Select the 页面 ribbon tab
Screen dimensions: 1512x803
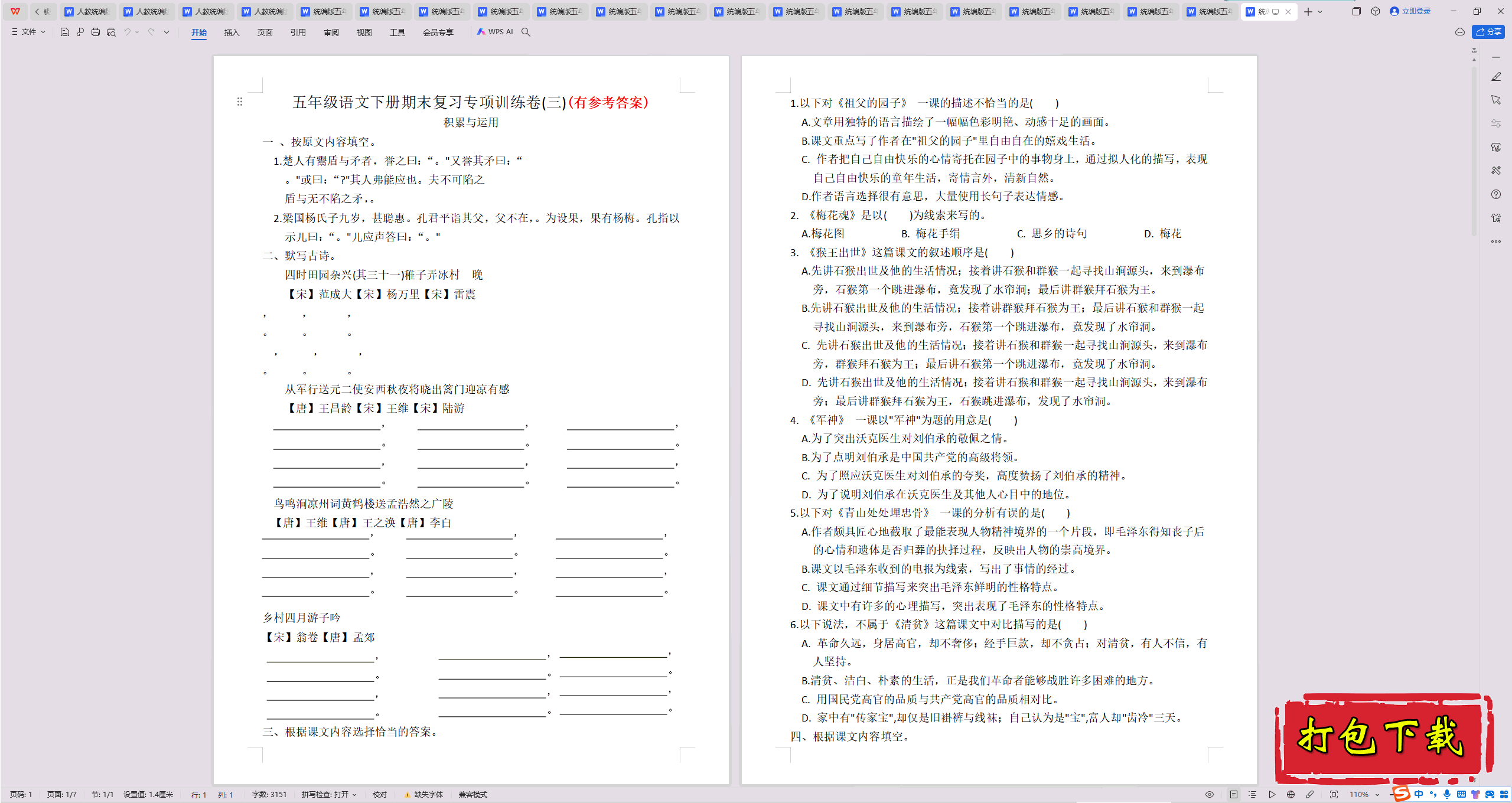coord(265,32)
